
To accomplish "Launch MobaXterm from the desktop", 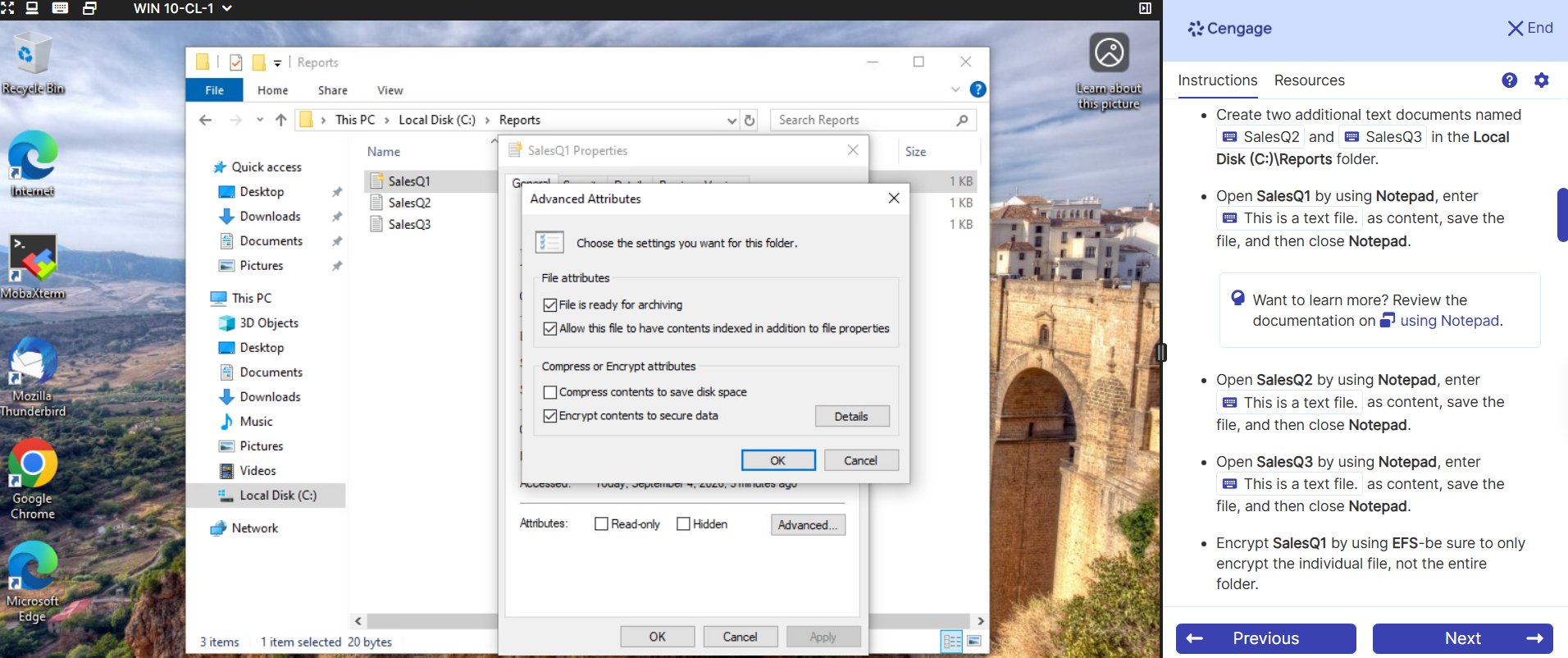I will click(x=33, y=267).
